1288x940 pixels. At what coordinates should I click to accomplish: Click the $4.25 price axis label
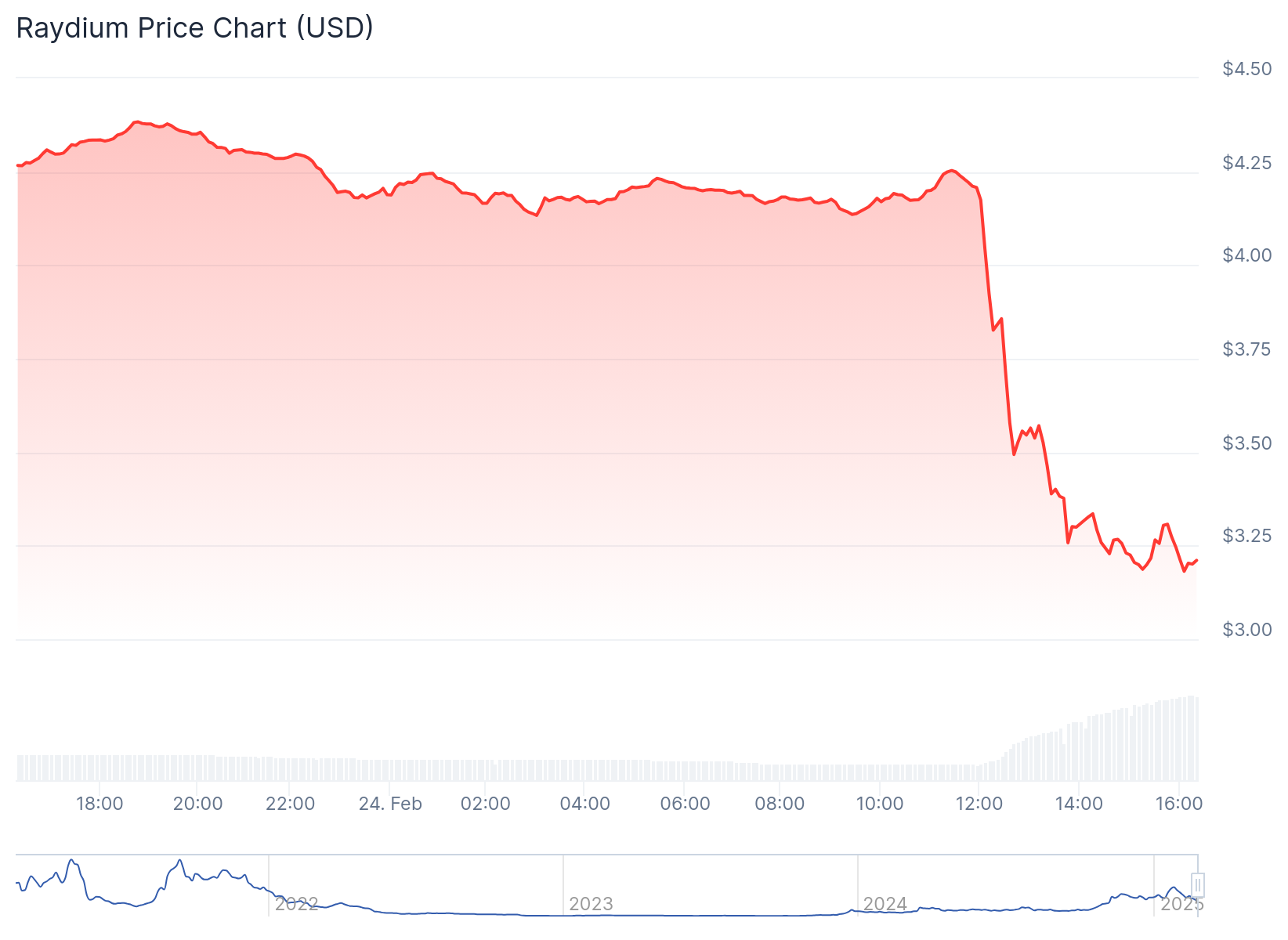(1247, 163)
